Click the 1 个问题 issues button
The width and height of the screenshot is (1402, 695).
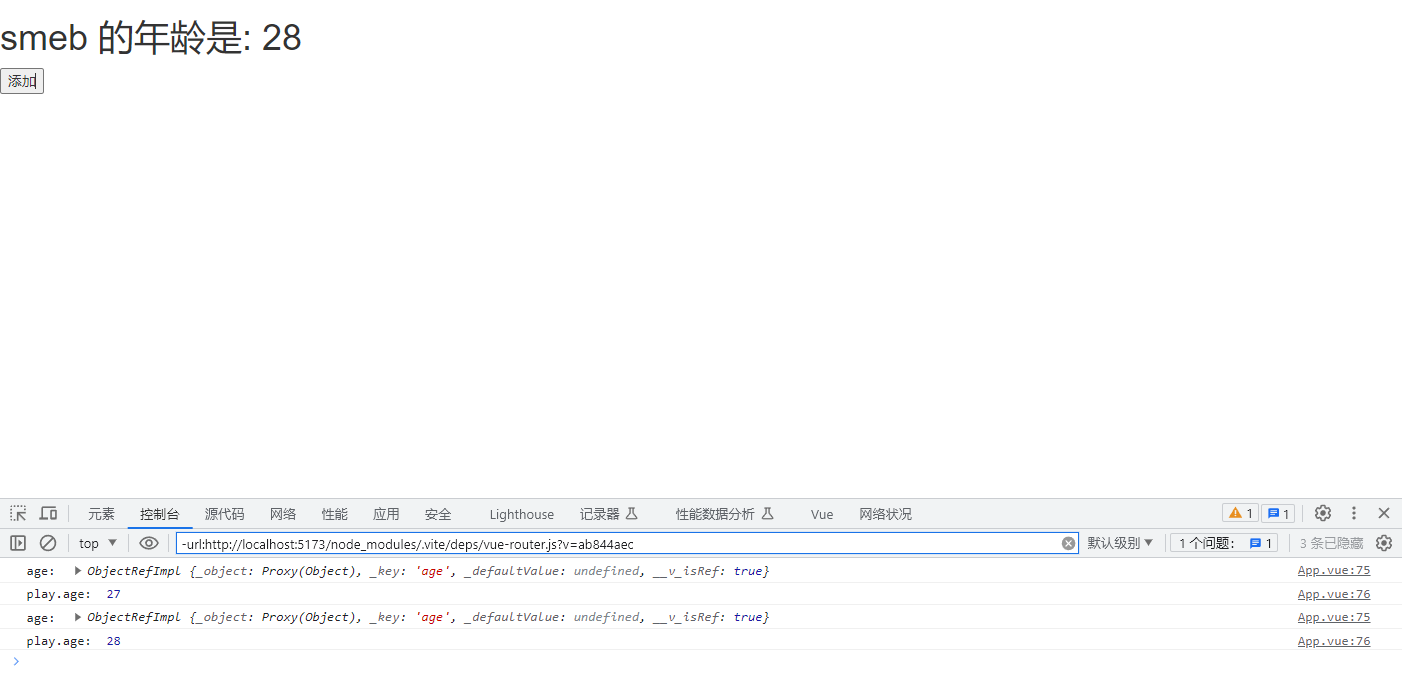(1224, 543)
